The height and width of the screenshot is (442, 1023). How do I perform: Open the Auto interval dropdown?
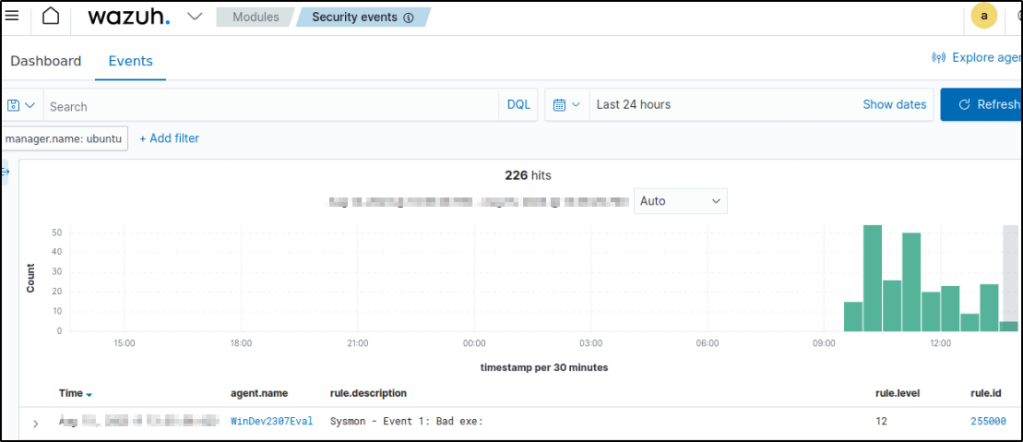[x=680, y=201]
